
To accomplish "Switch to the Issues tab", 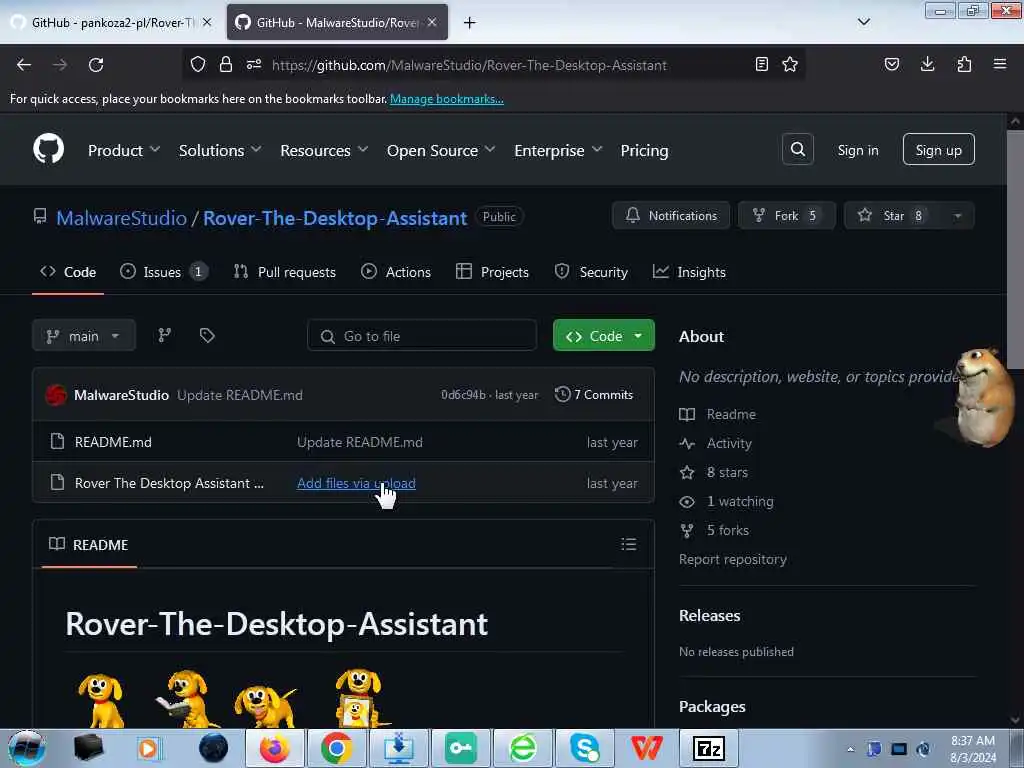I will (164, 272).
